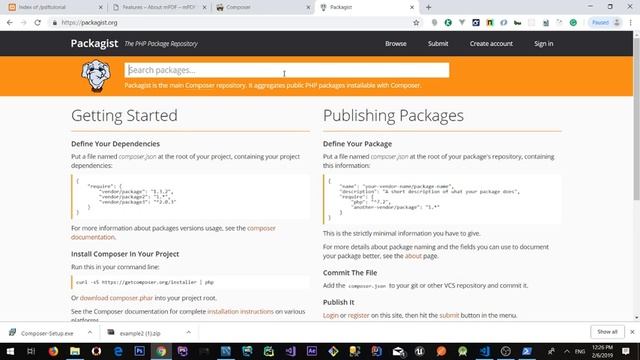
Task: Open File Explorer from the taskbar
Action: [x=75, y=351]
